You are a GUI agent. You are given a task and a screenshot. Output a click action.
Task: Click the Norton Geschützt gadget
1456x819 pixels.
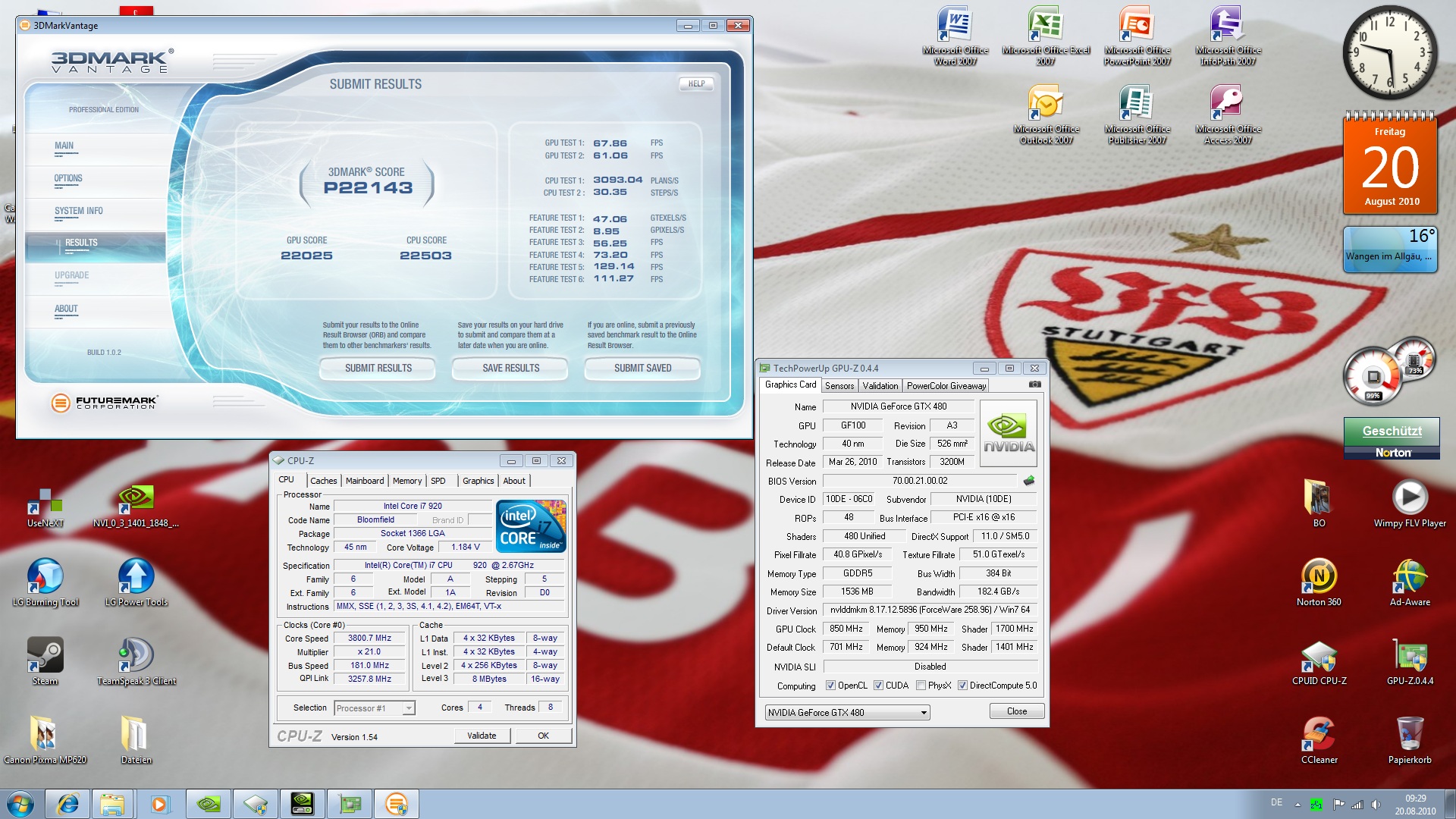pyautogui.click(x=1392, y=438)
